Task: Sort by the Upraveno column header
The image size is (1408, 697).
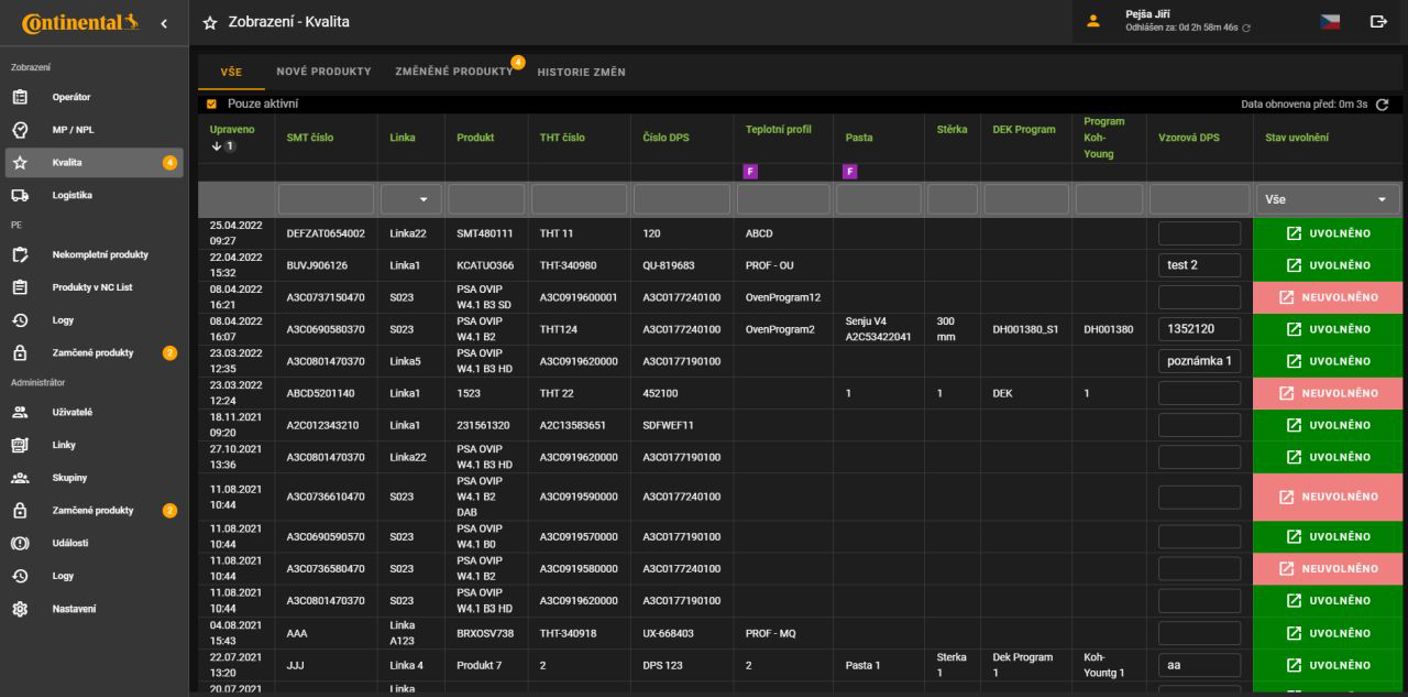Action: pos(232,130)
